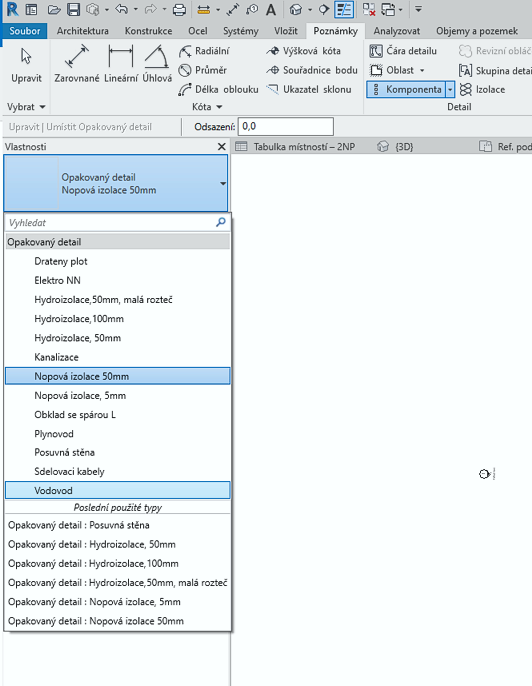Close the Vlastnosti panel
Viewport: 532px width, 686px height.
tap(221, 147)
